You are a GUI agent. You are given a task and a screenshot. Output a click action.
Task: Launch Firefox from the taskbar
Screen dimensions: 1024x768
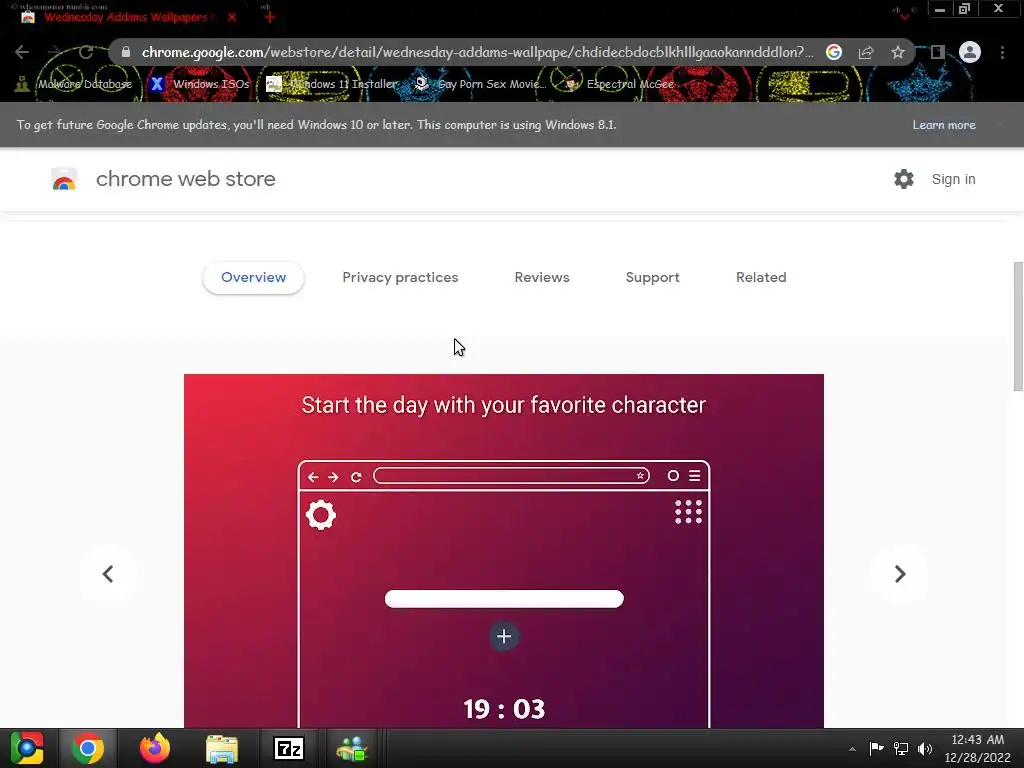pyautogui.click(x=155, y=748)
